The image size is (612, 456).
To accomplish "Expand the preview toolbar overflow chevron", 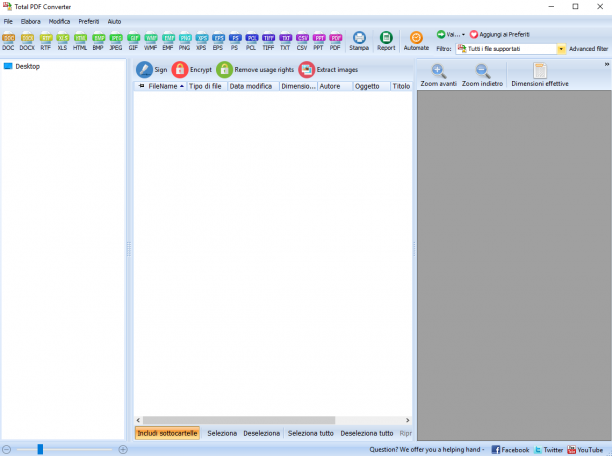I will pos(607,64).
